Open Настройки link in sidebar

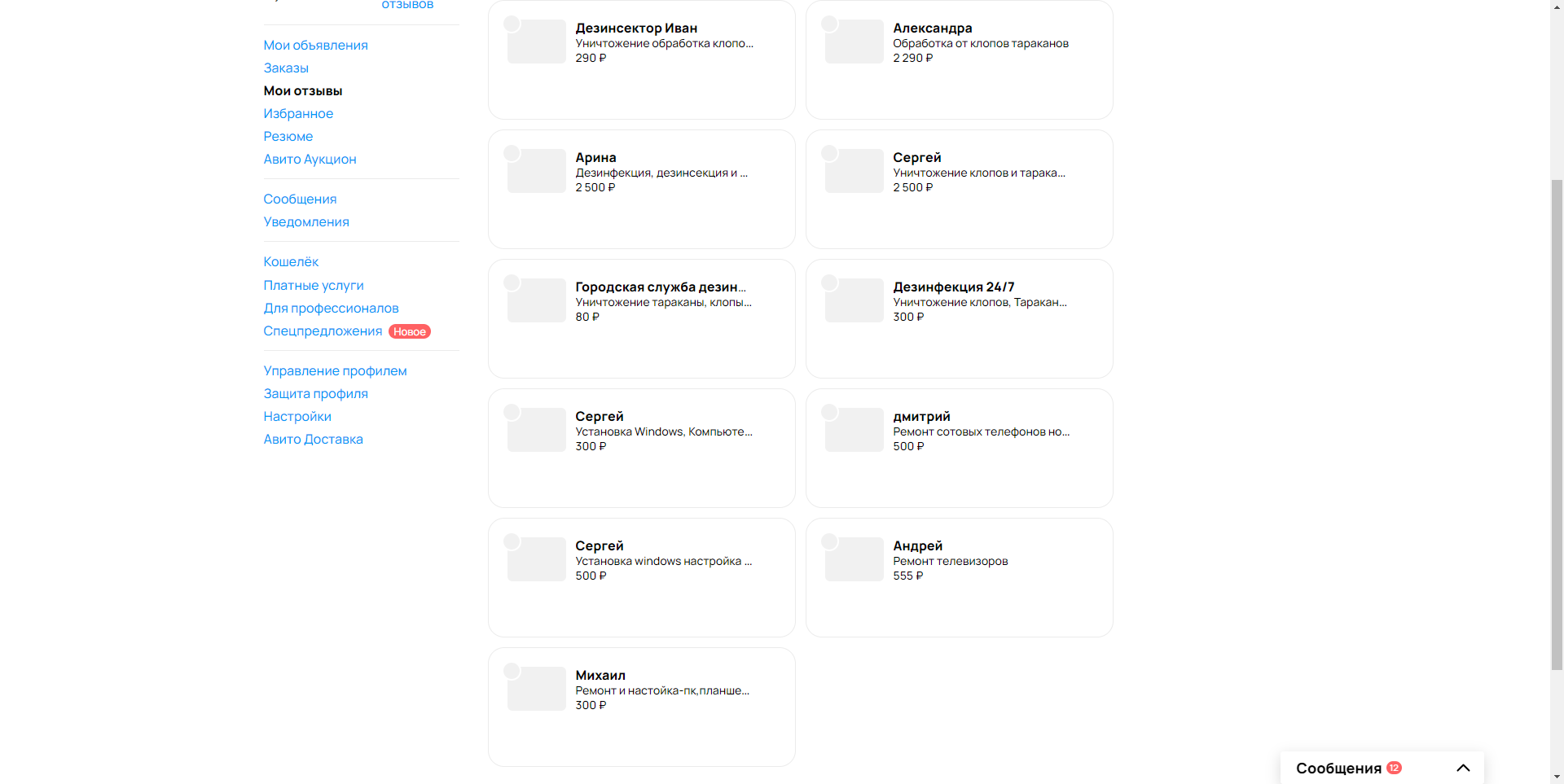(297, 416)
